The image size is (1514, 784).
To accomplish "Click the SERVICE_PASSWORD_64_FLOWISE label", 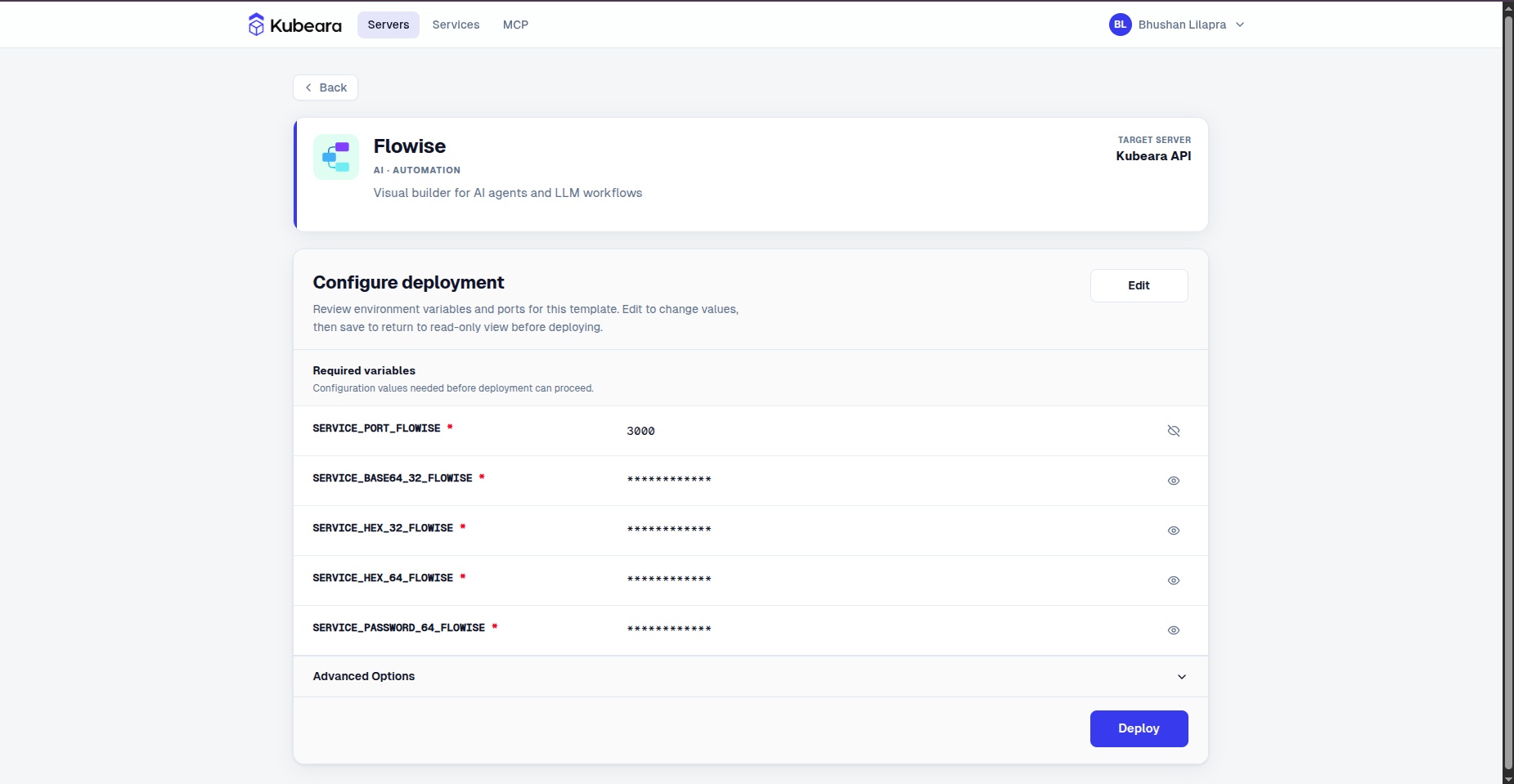I will tap(399, 628).
